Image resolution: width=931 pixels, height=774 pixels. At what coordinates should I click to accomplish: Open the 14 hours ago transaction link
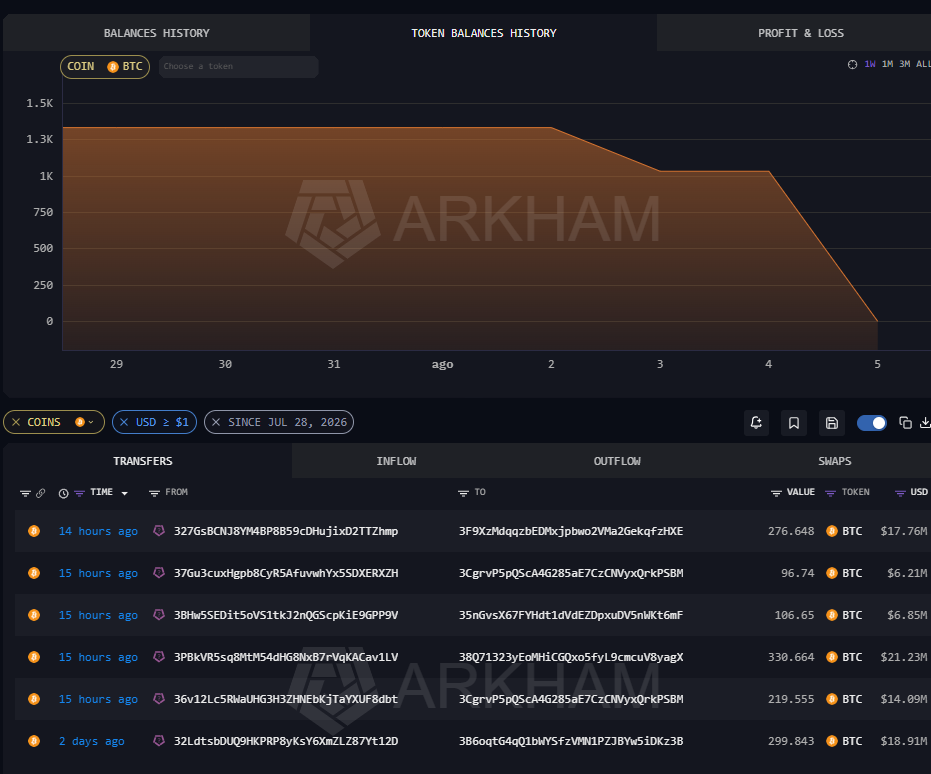[x=98, y=531]
